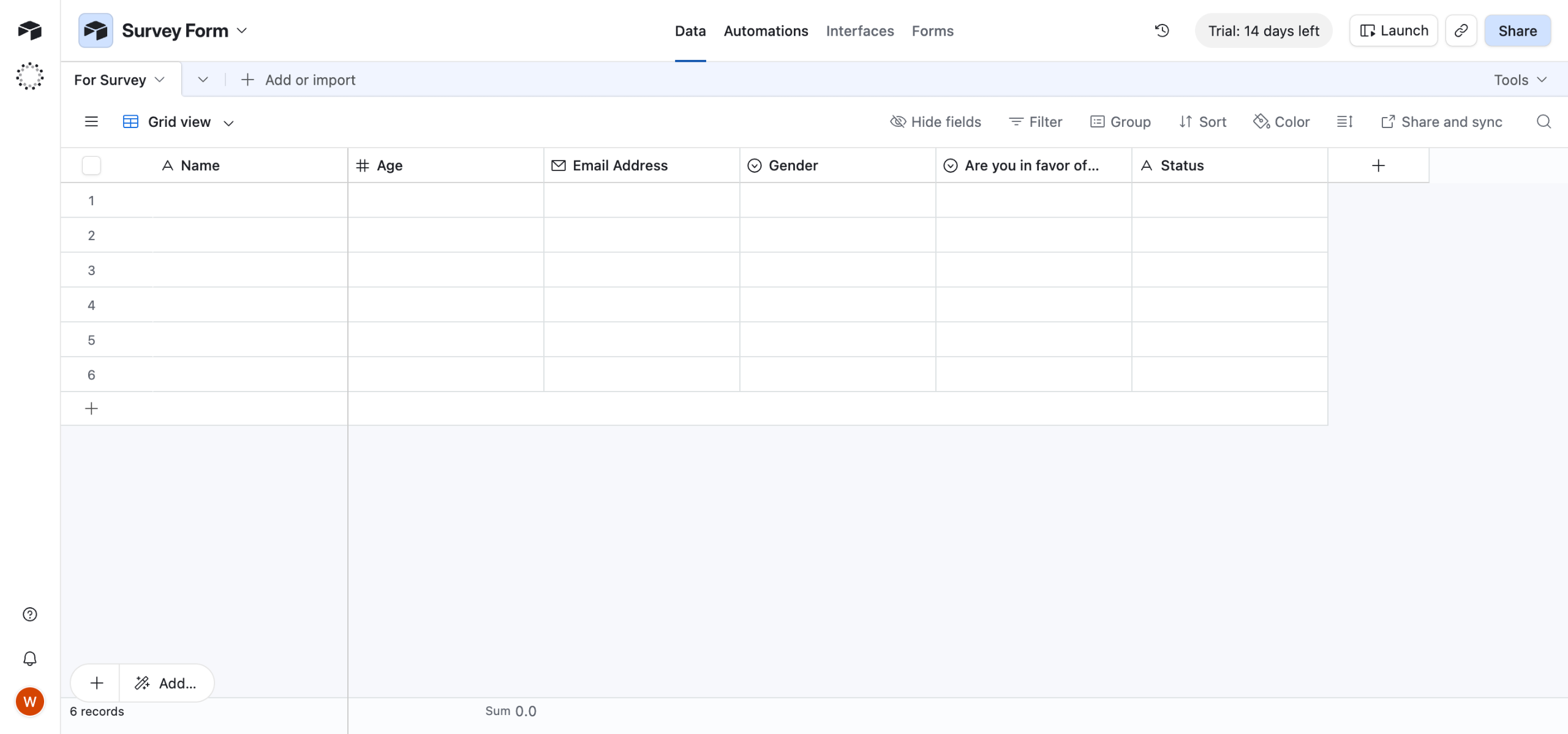Open the Grid view dropdown

coord(179,122)
